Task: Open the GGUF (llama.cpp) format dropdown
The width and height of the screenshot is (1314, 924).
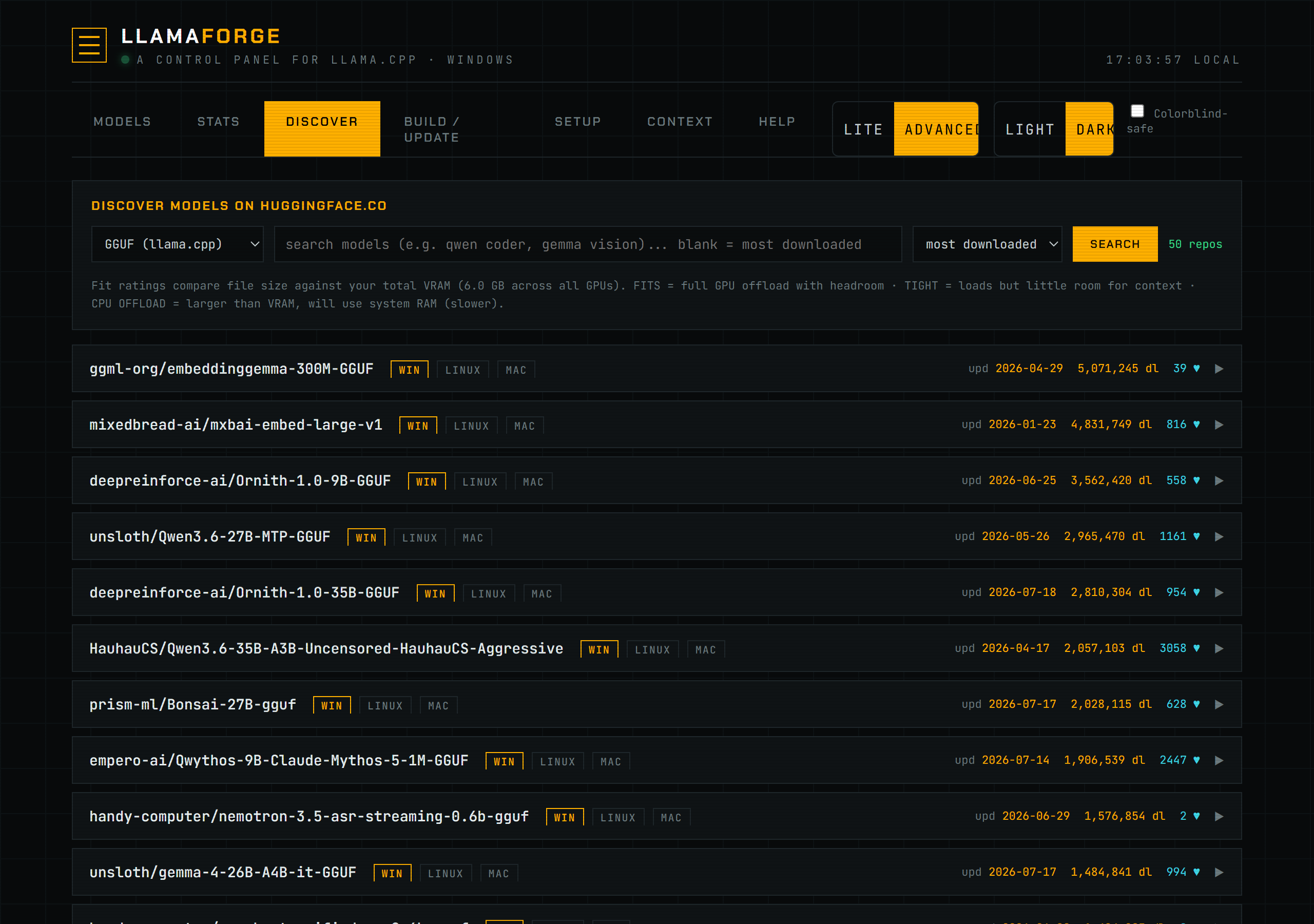Action: pyautogui.click(x=178, y=244)
